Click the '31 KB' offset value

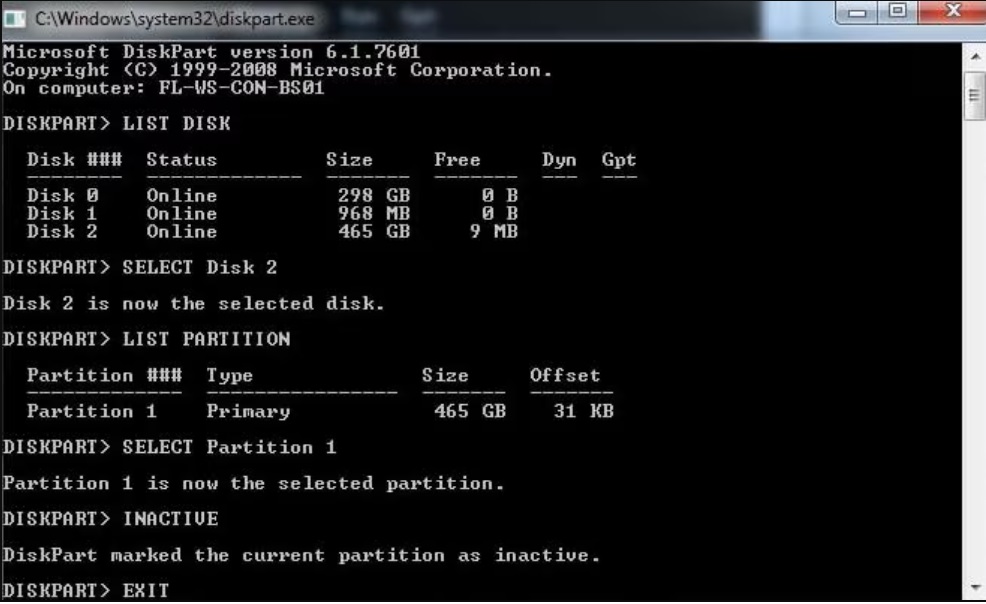click(584, 411)
